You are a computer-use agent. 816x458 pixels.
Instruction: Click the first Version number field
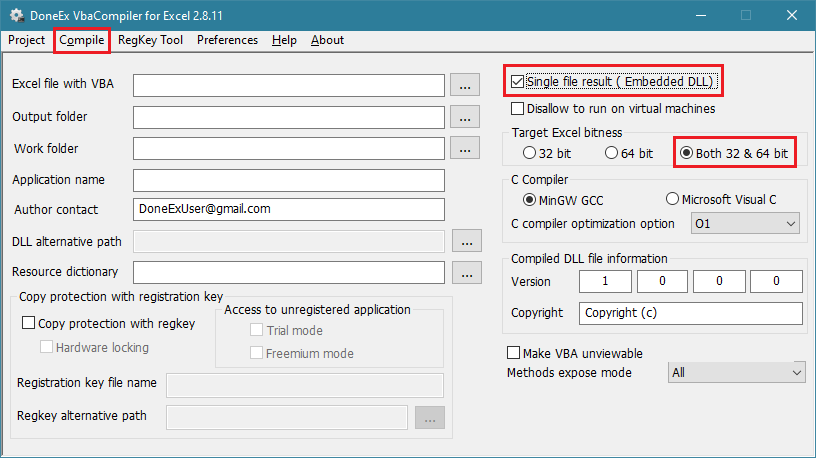(x=605, y=282)
